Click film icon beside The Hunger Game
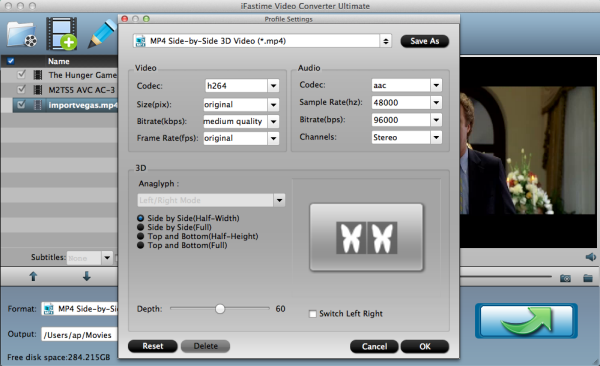This screenshot has width=600, height=366. tap(38, 75)
